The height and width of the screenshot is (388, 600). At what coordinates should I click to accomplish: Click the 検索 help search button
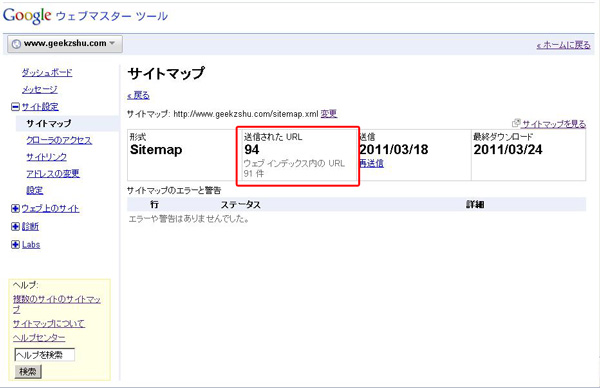[x=28, y=372]
